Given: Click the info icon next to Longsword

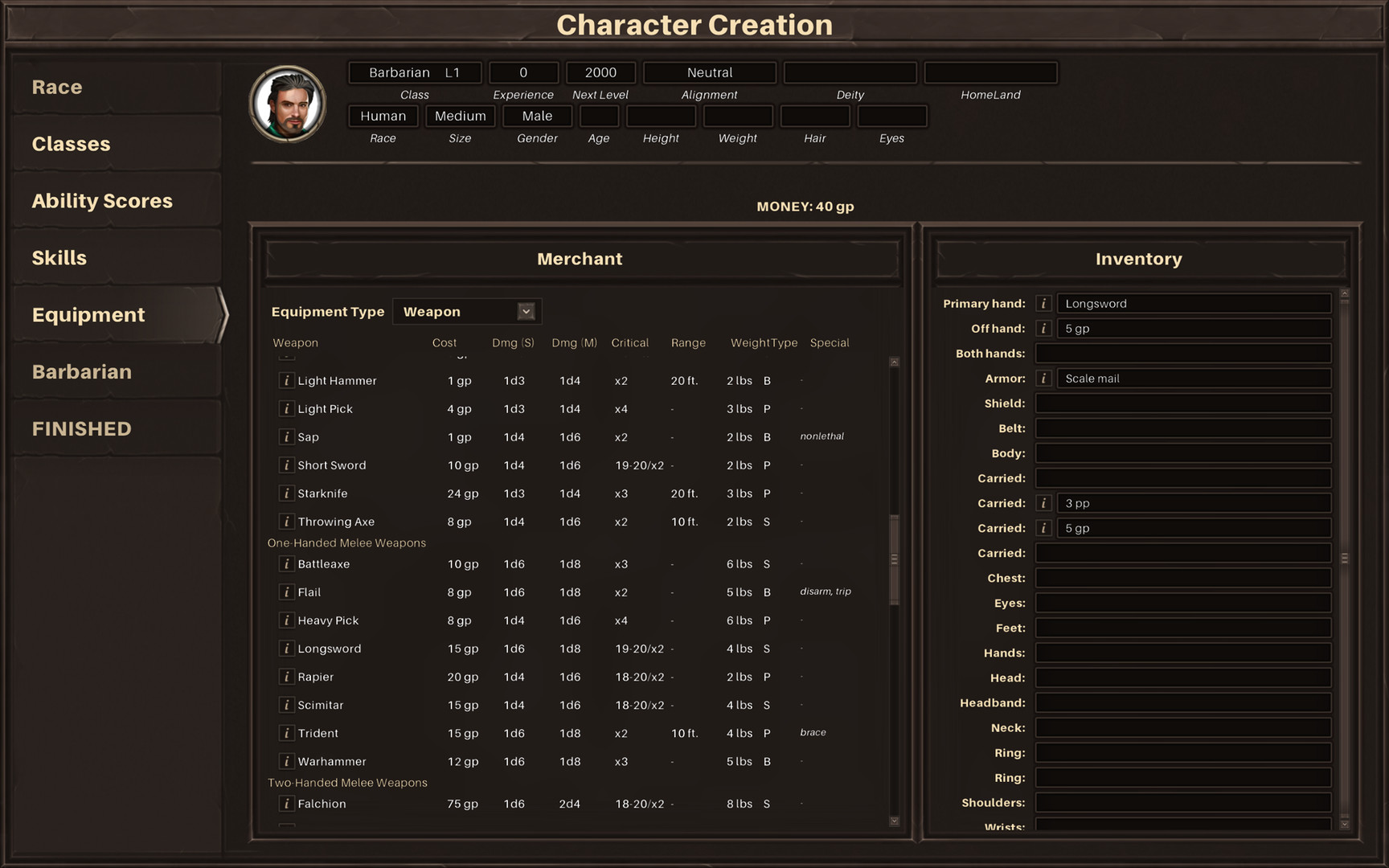Looking at the screenshot, I should pyautogui.click(x=287, y=649).
